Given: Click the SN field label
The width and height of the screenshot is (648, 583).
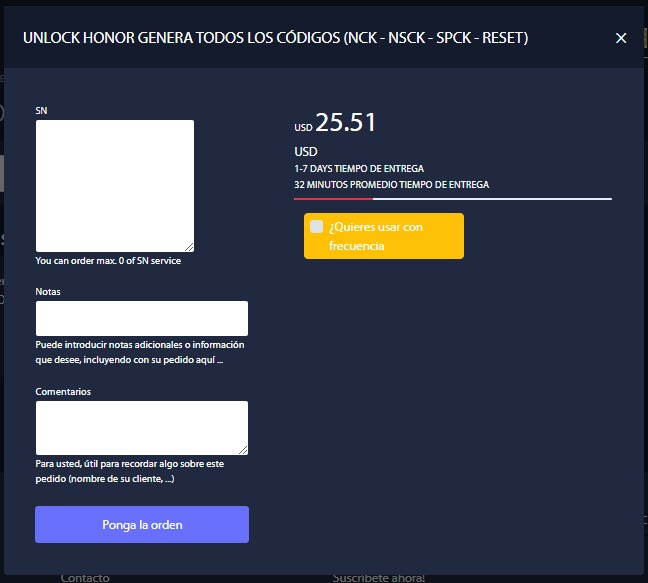Looking at the screenshot, I should pyautogui.click(x=41, y=111).
